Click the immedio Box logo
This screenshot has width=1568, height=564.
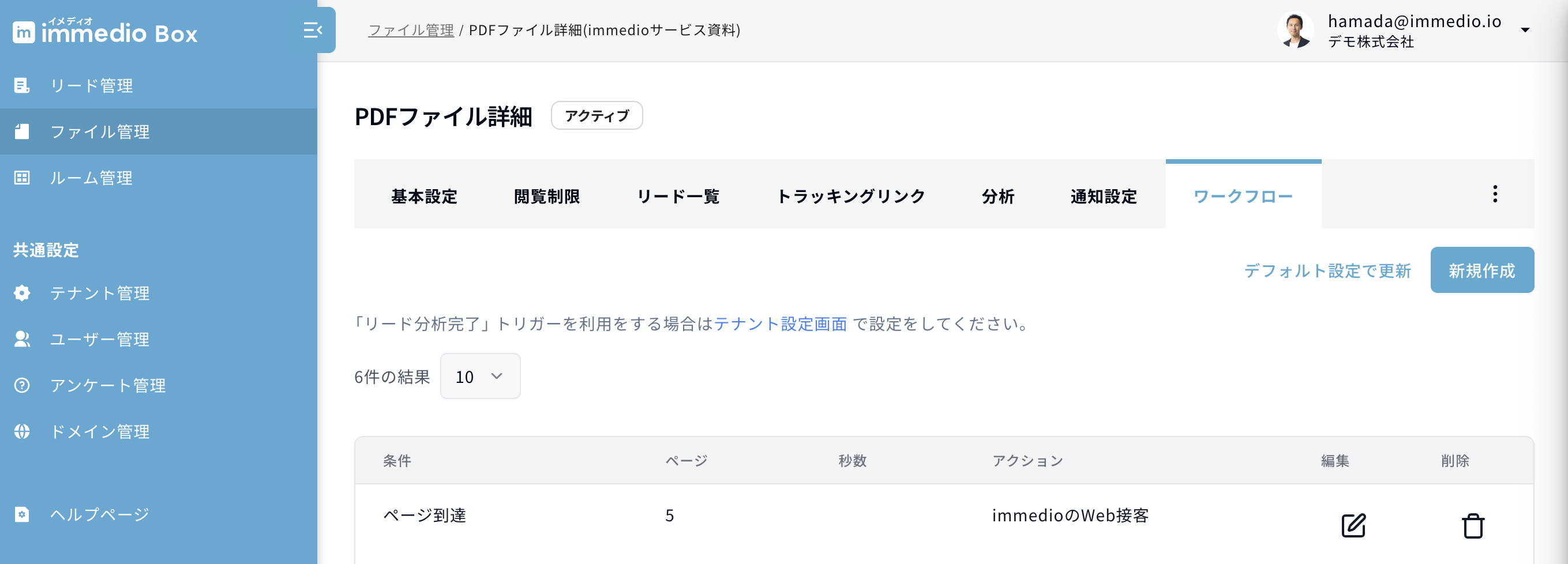tap(106, 32)
